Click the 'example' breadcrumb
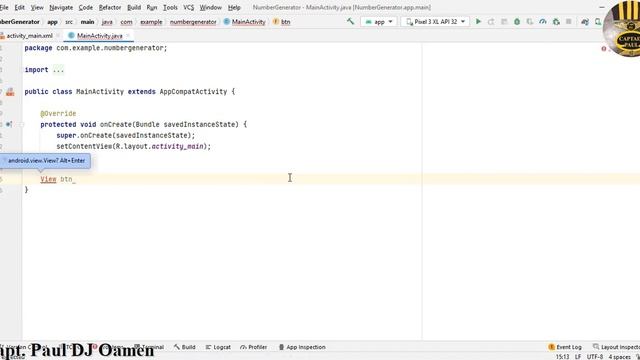Screen dimensions: 640x360 coord(151,22)
